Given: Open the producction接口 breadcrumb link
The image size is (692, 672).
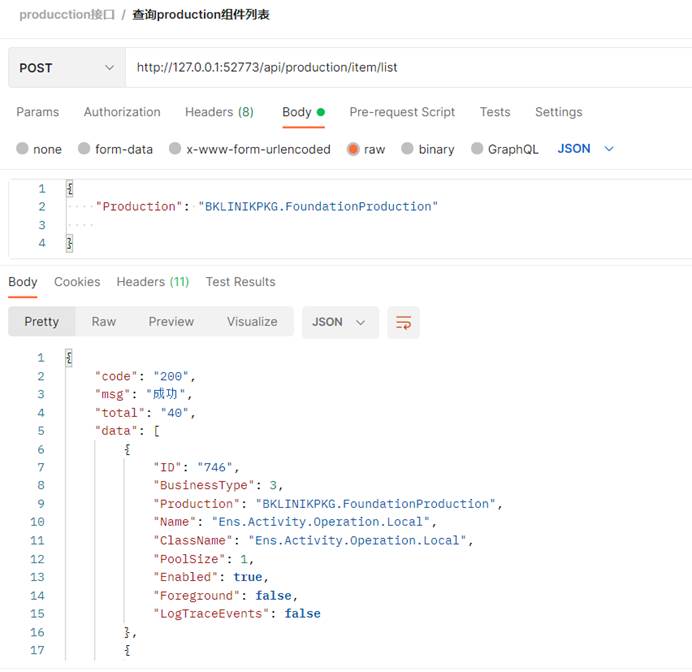Looking at the screenshot, I should point(67,15).
